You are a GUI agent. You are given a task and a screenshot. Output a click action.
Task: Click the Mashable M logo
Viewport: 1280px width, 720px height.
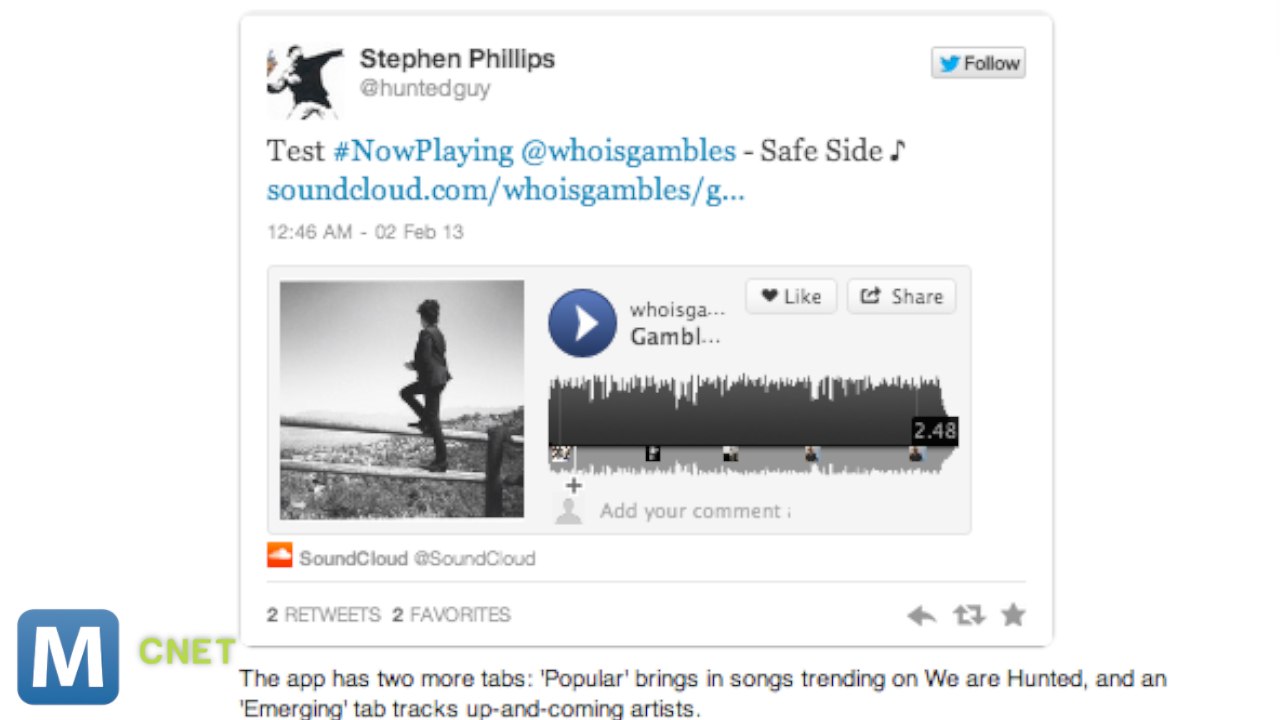pyautogui.click(x=68, y=657)
